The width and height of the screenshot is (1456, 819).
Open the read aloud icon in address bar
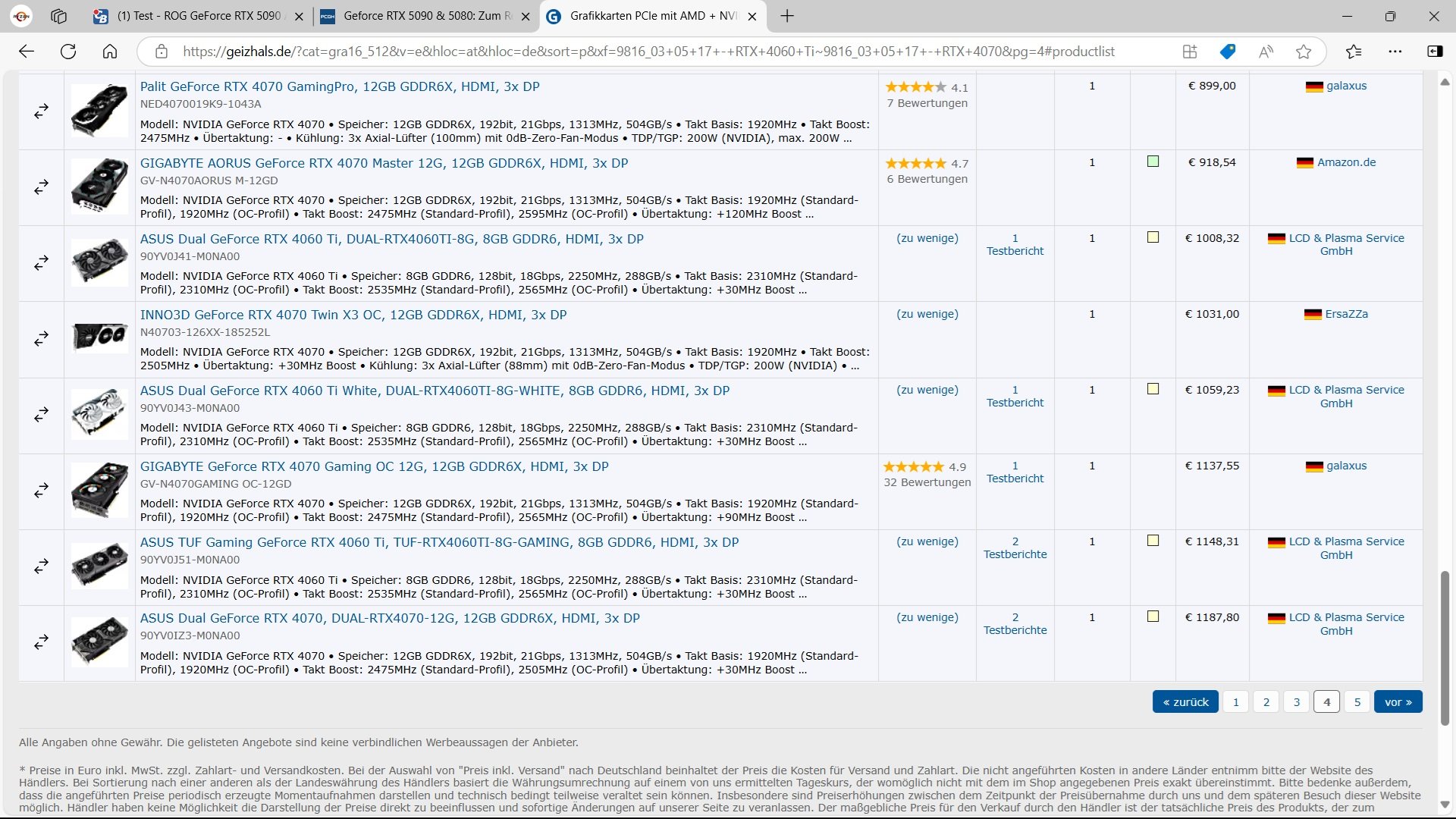(x=1266, y=52)
